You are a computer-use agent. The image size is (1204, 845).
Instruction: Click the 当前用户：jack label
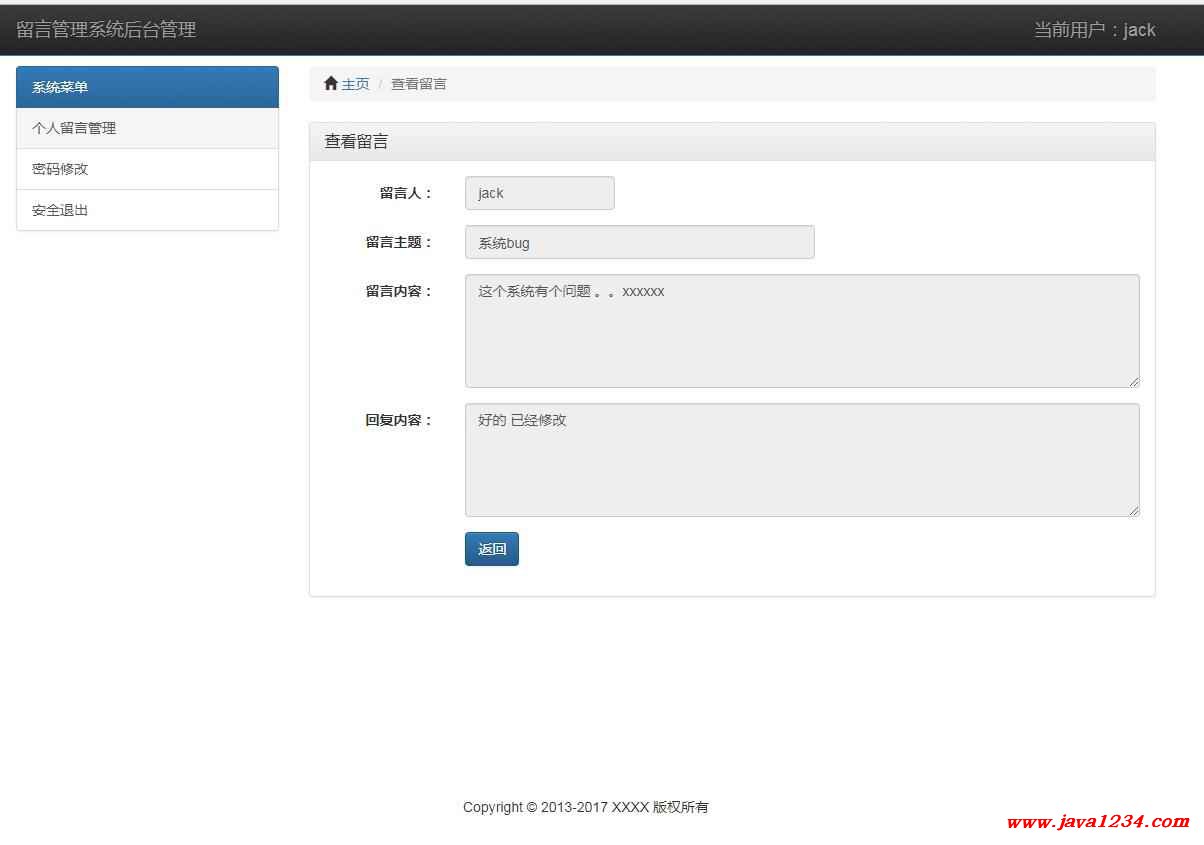point(1094,30)
